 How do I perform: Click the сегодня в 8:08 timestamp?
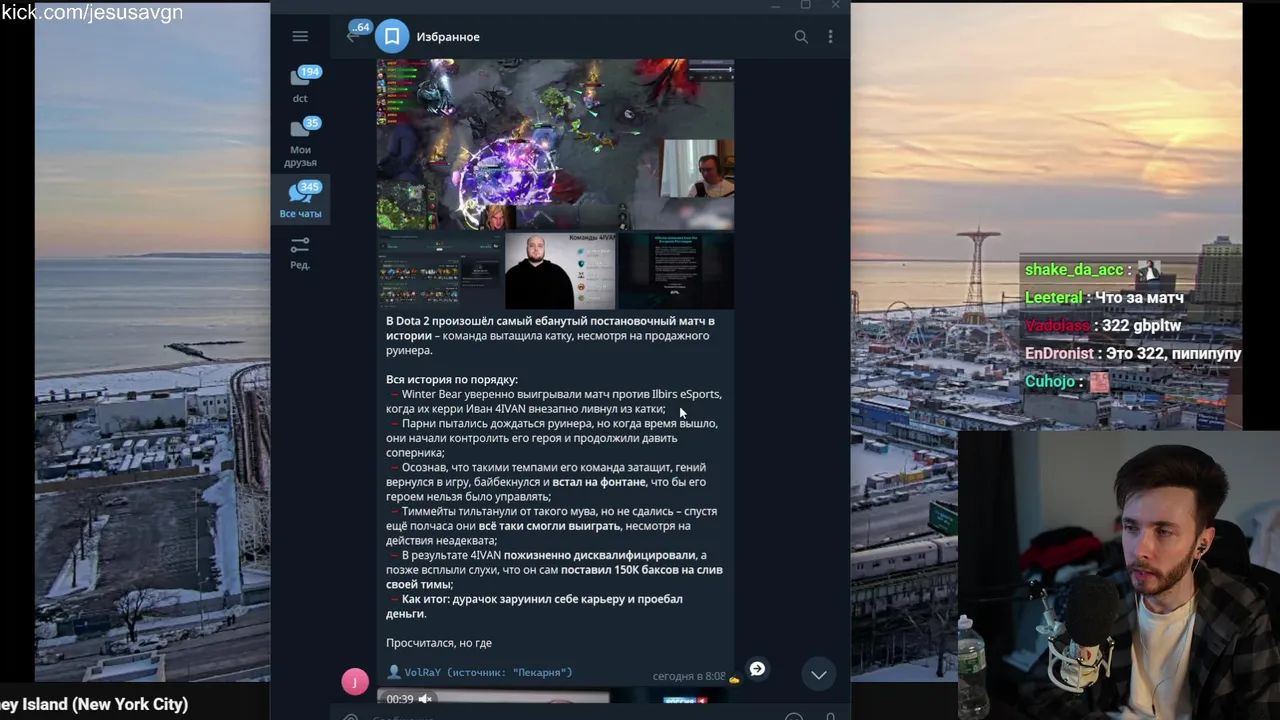point(688,676)
